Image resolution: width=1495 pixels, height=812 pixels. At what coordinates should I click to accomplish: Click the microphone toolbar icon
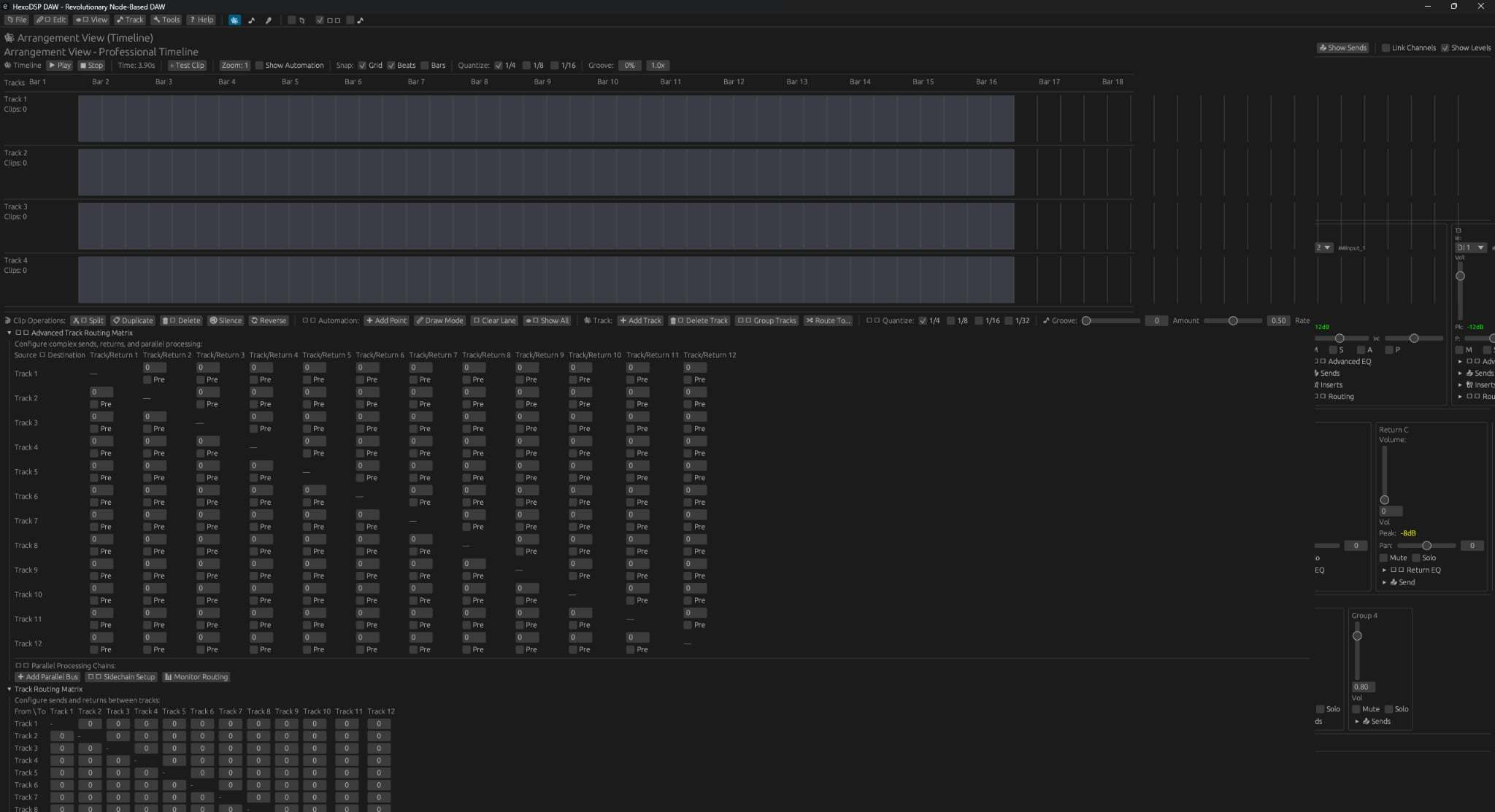[269, 20]
